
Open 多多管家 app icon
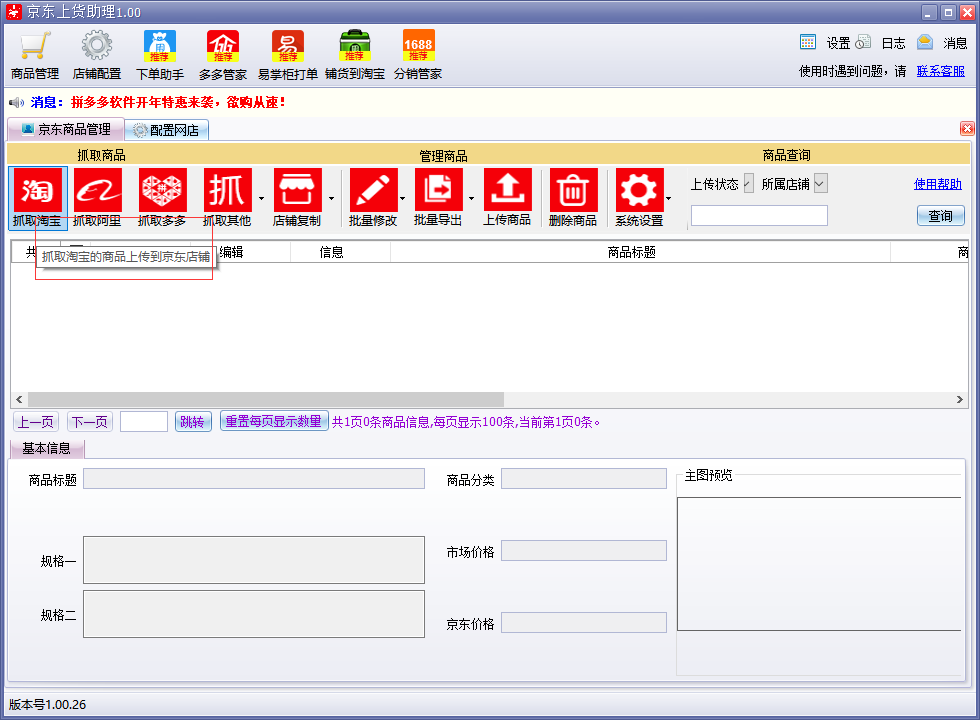(223, 55)
